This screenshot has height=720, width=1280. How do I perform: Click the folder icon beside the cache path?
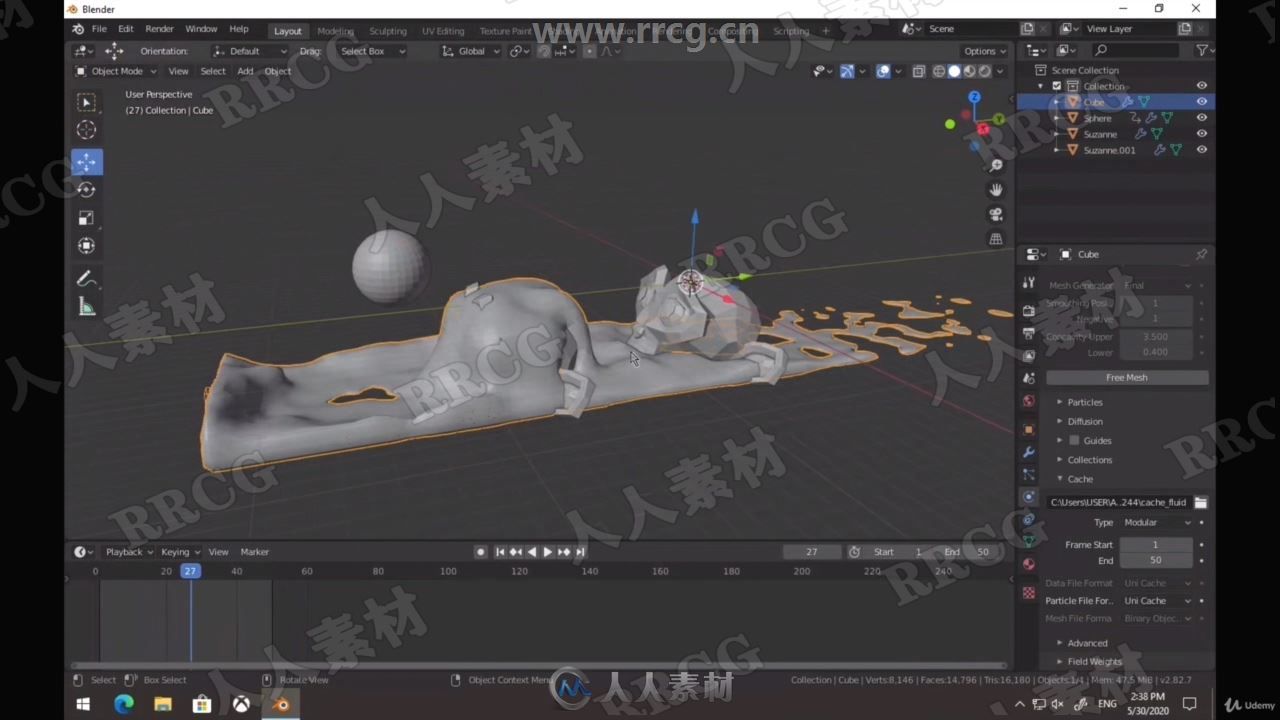click(x=1201, y=502)
